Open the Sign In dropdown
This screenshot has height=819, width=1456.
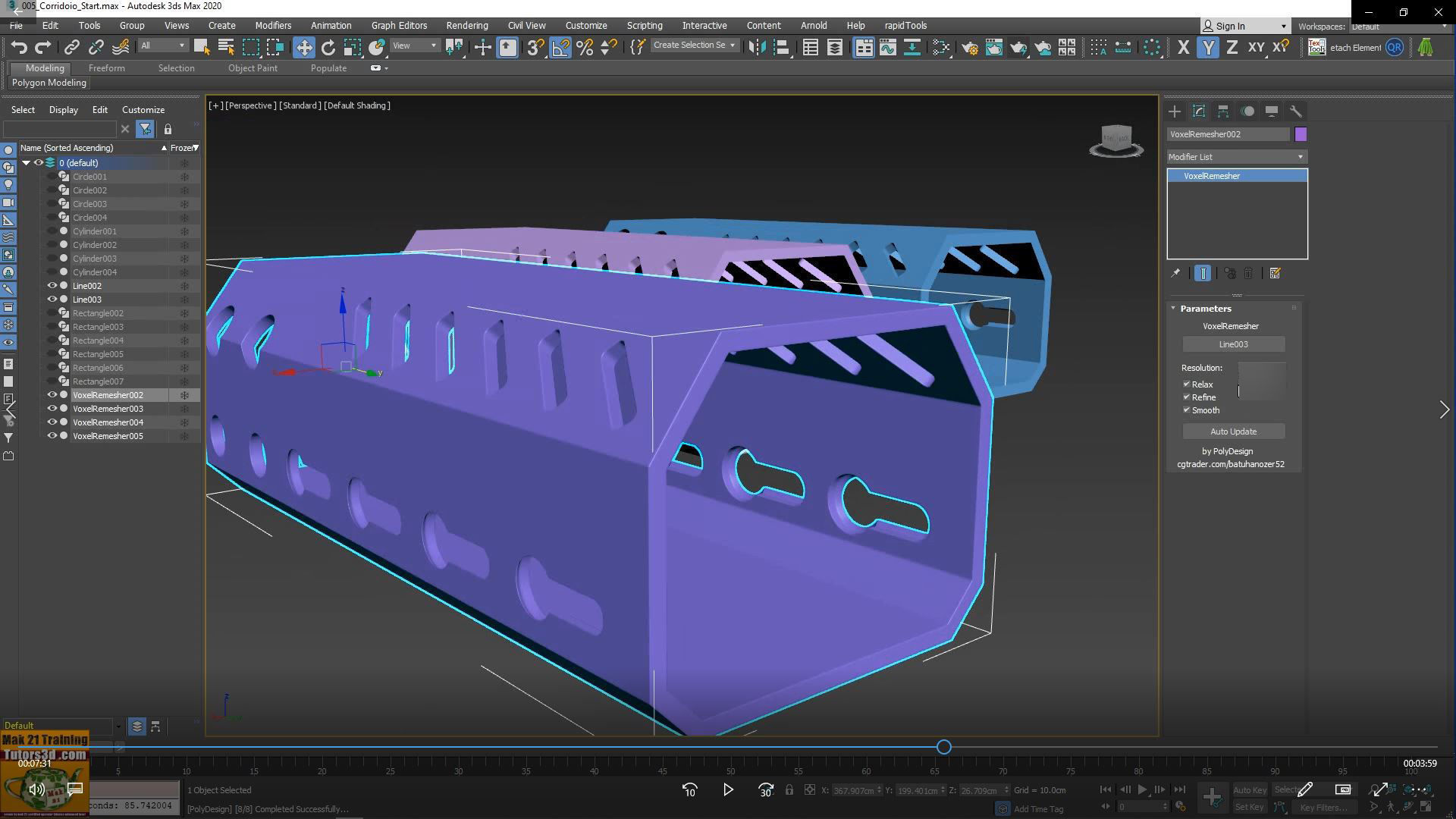[x=1245, y=26]
